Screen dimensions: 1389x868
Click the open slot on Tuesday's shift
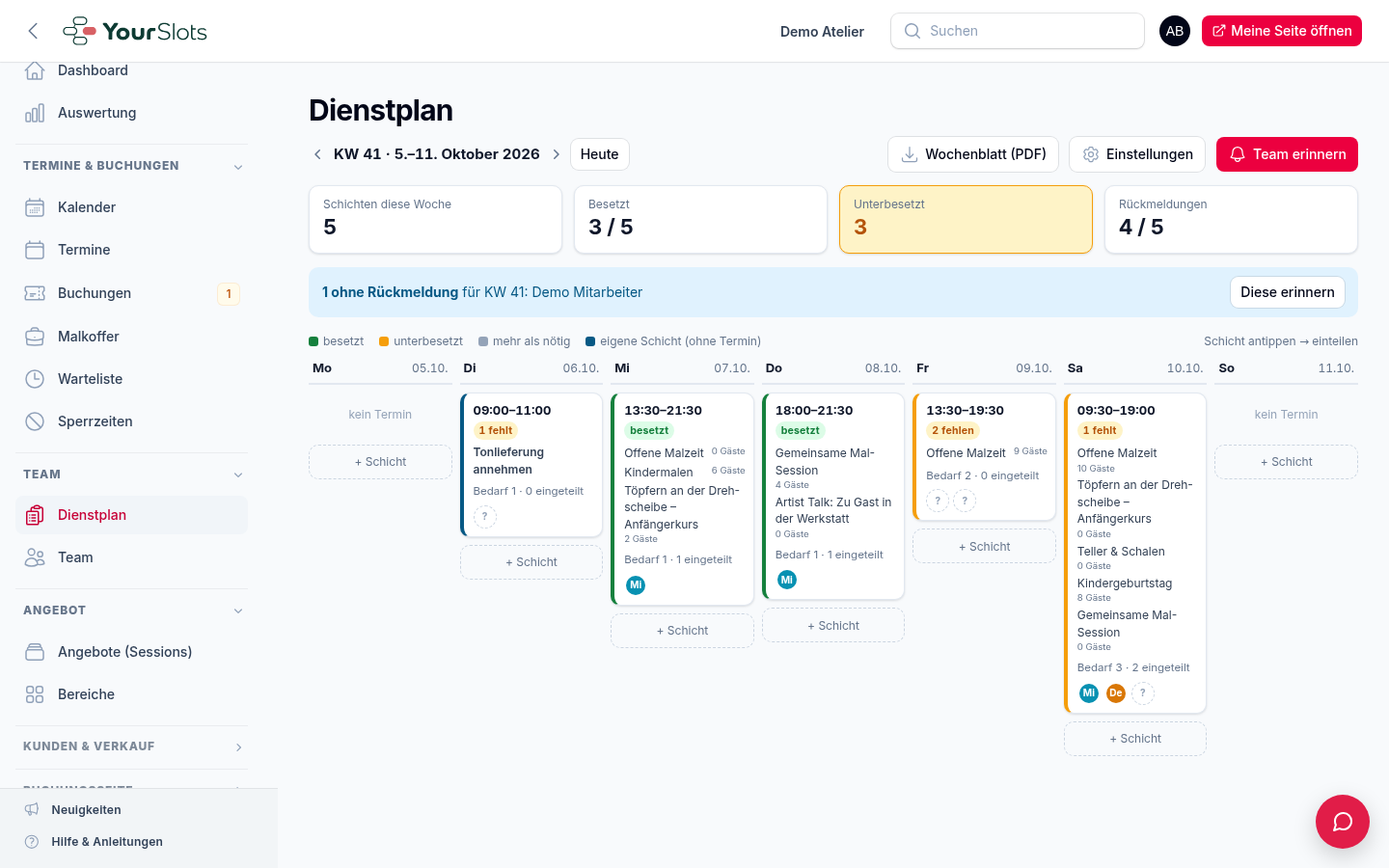pos(485,517)
